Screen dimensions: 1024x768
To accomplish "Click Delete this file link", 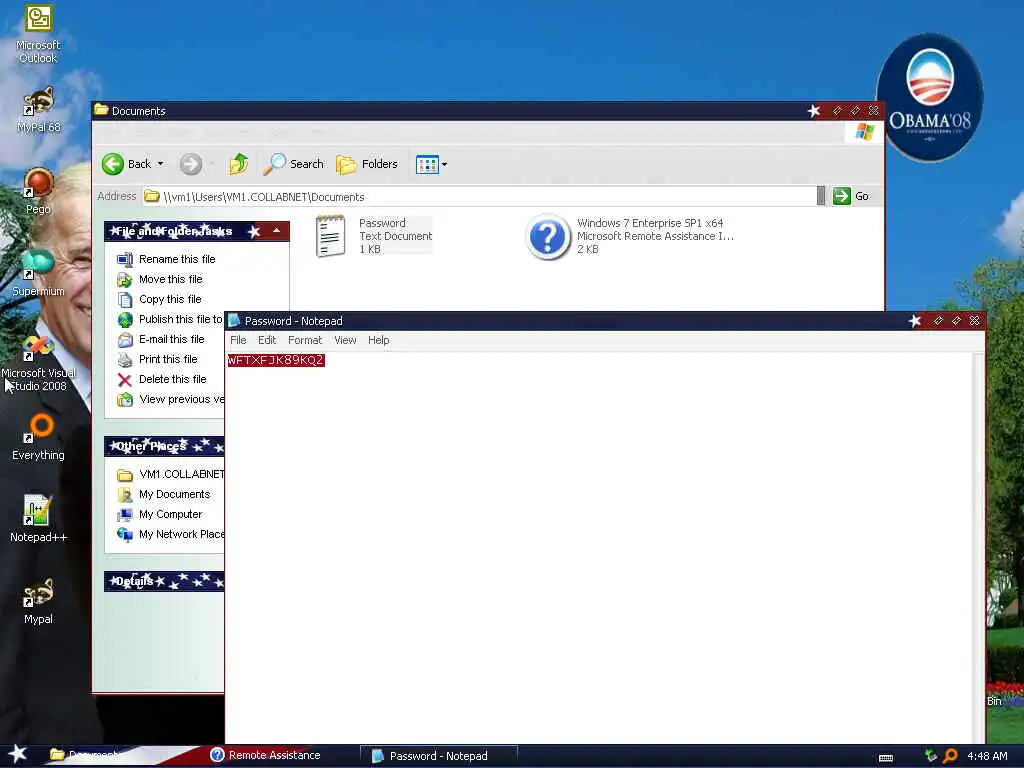I will (172, 379).
